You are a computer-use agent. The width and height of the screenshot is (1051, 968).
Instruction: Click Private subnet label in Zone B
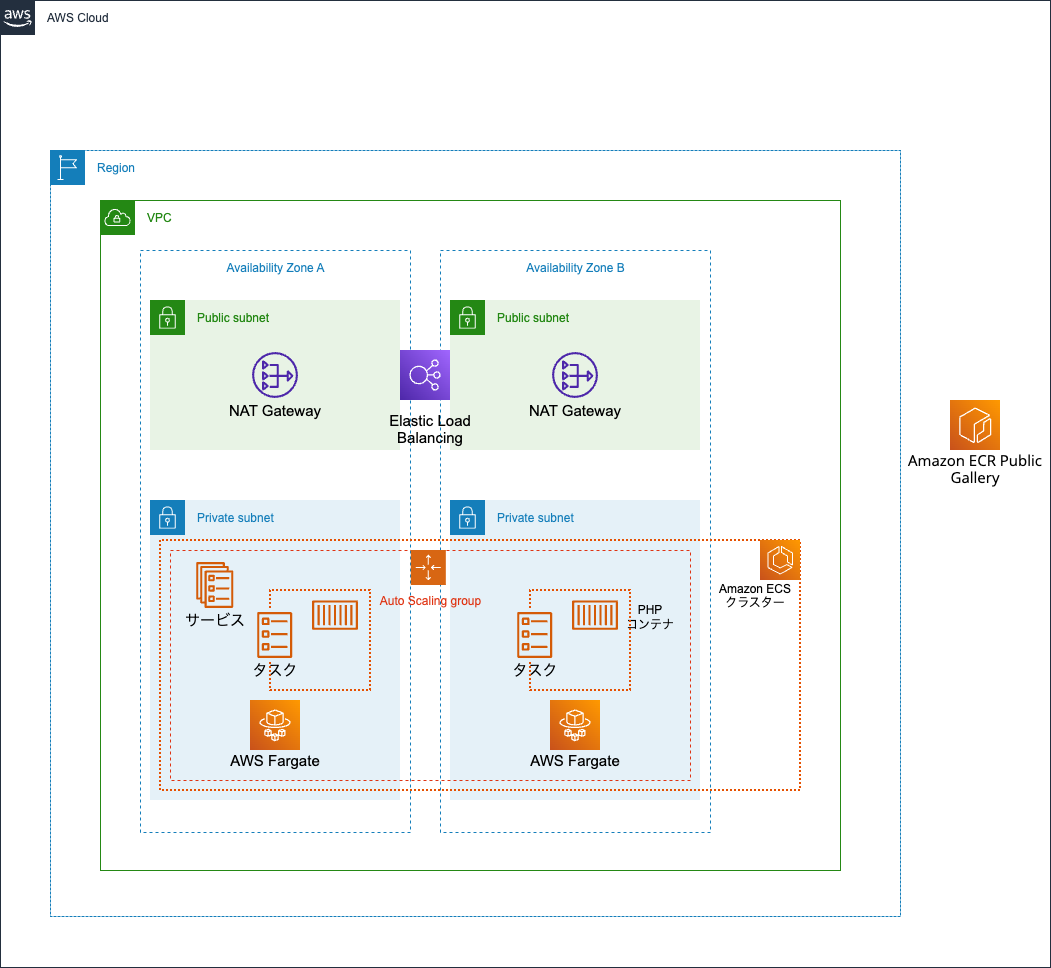tap(535, 518)
